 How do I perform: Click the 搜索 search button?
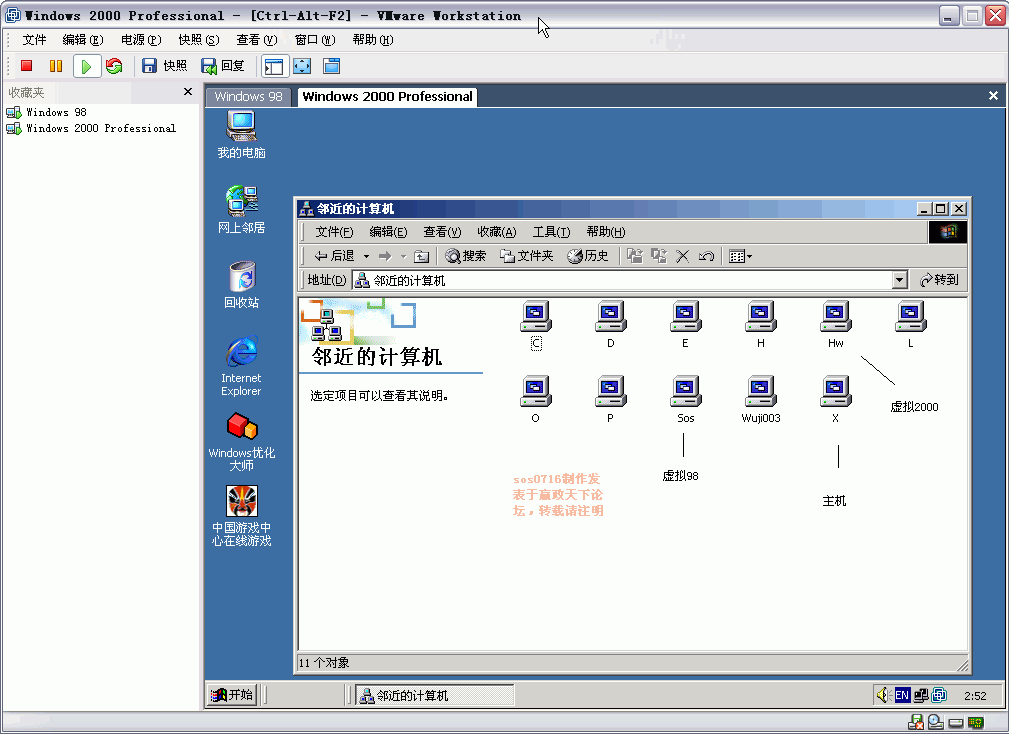pyautogui.click(x=466, y=256)
